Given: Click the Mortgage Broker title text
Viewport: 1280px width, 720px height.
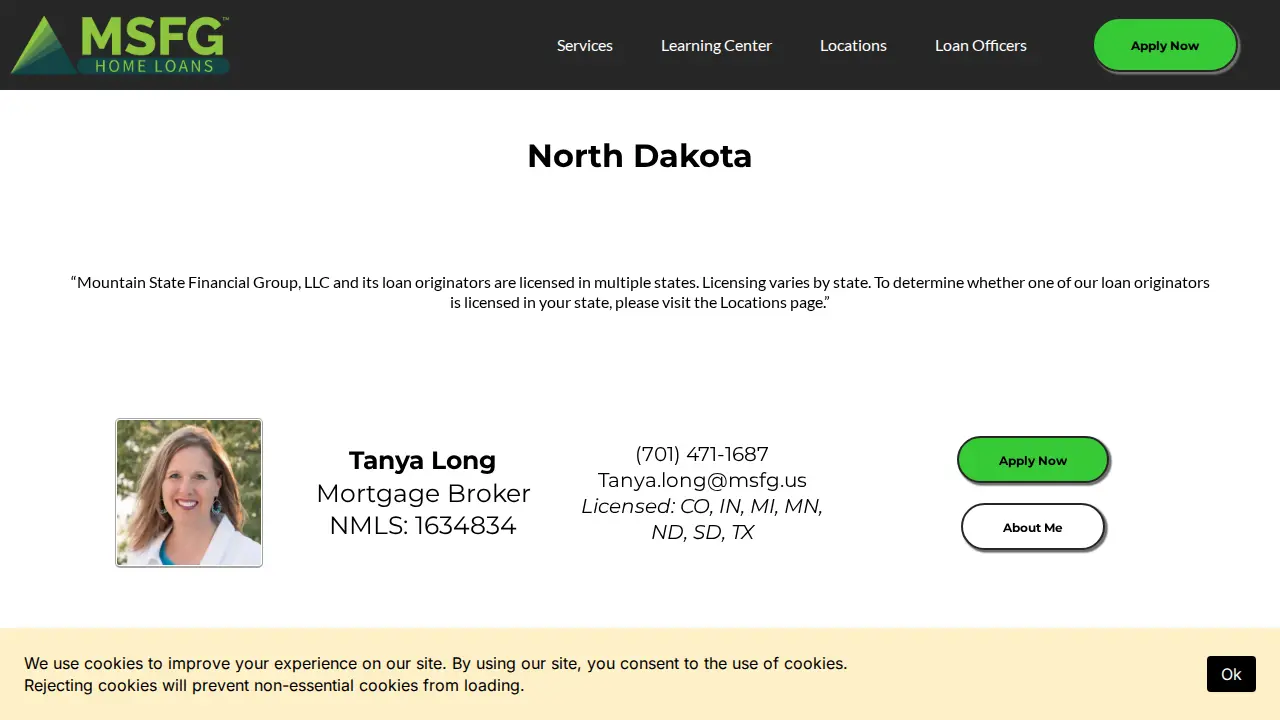Looking at the screenshot, I should [423, 493].
